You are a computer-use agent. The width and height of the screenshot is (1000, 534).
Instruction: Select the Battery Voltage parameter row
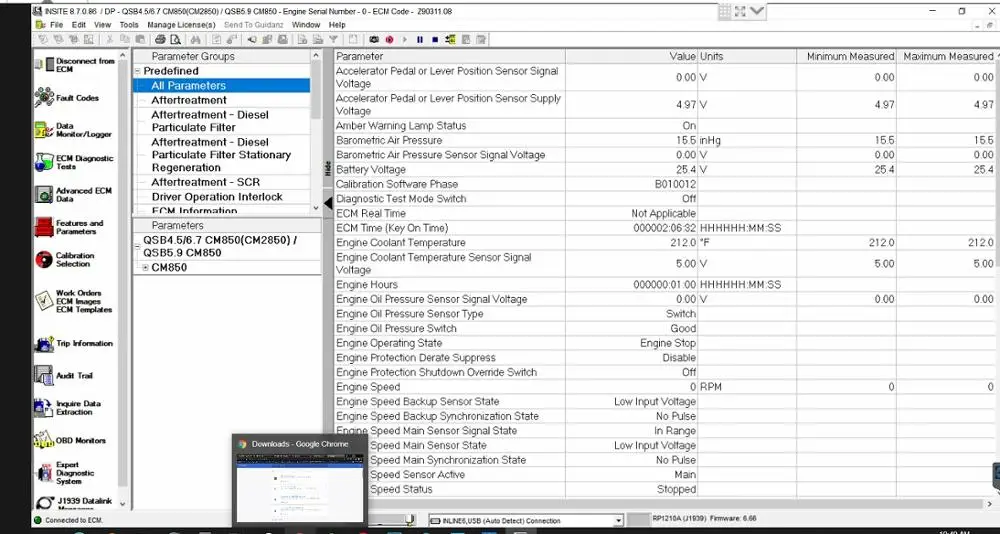click(x=665, y=170)
